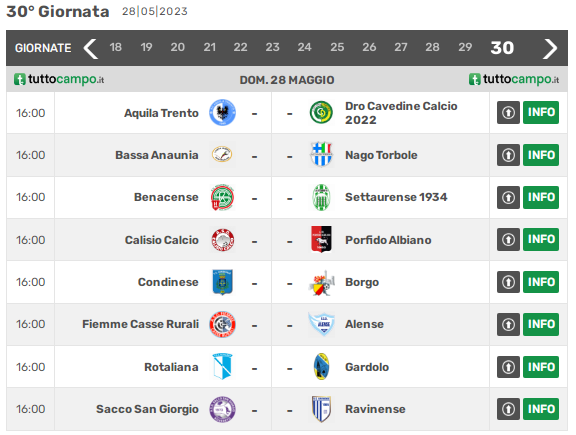Image resolution: width=576 pixels, height=435 pixels.
Task: Jump to giornata 24
Action: [x=304, y=47]
